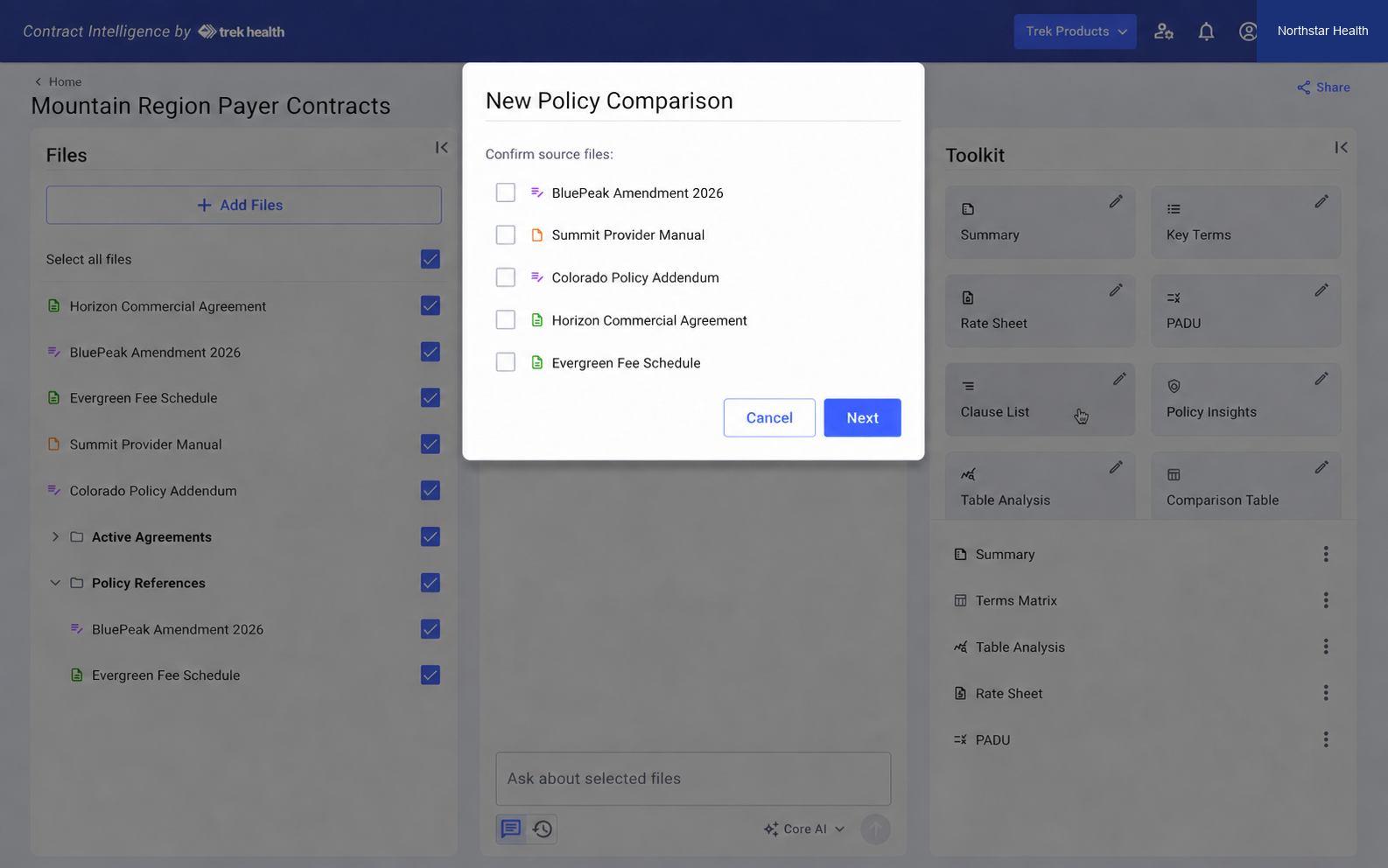Open Core AI model dropdown
The width and height of the screenshot is (1388, 868).
[804, 829]
